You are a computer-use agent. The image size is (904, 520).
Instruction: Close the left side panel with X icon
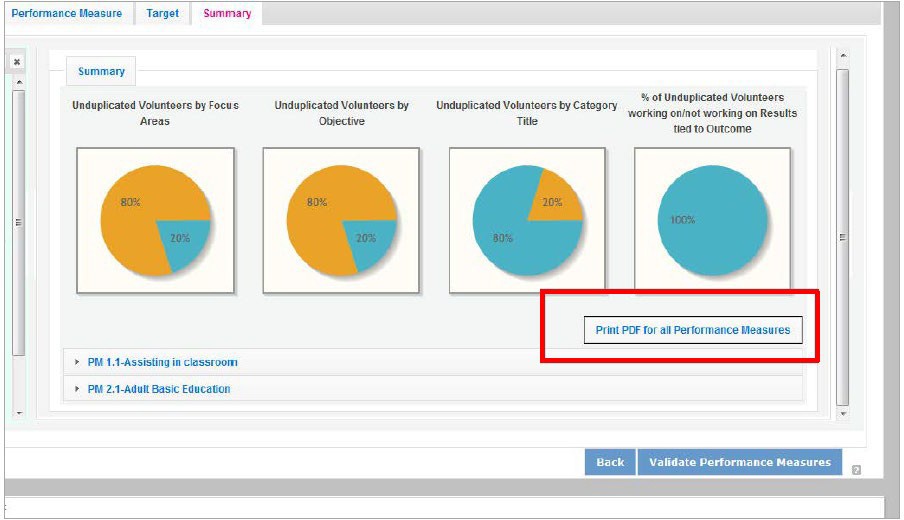coord(17,62)
